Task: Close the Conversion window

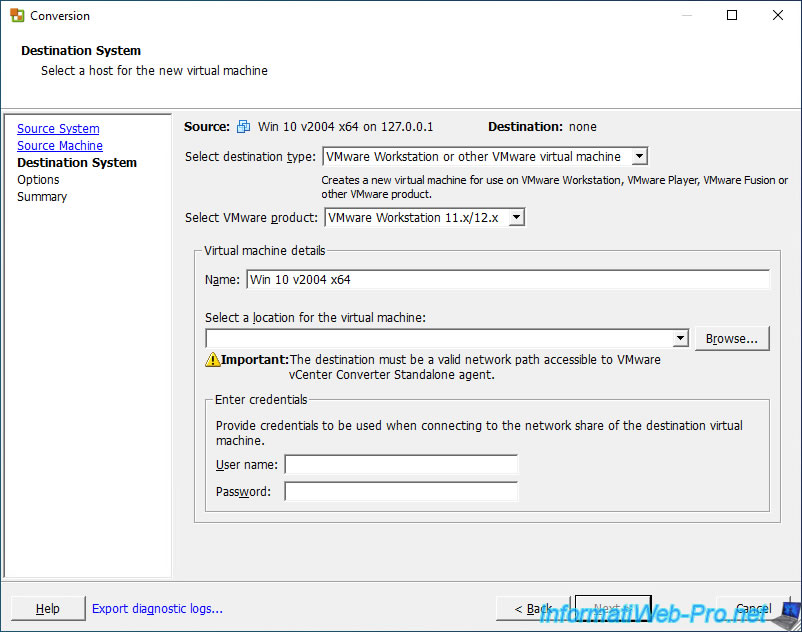Action: tap(777, 15)
